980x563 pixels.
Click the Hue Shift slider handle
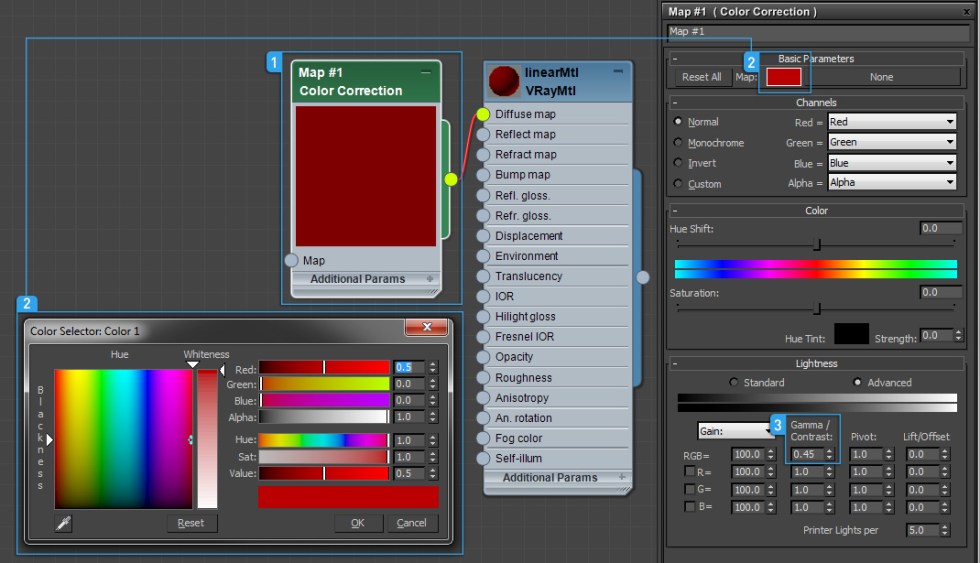tap(817, 244)
